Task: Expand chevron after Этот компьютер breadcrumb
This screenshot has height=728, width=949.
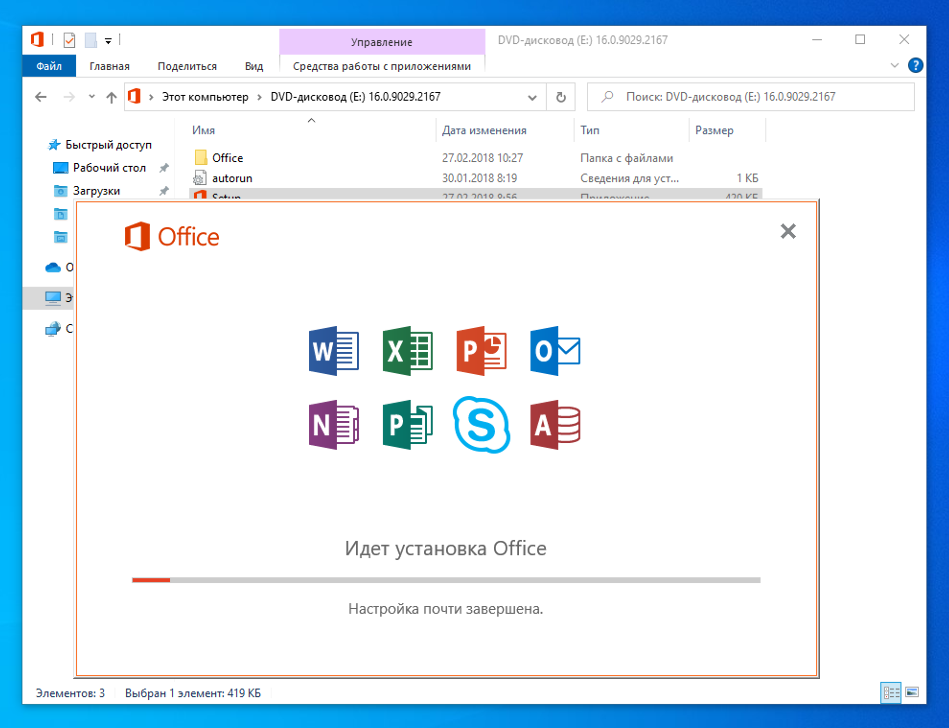Action: pyautogui.click(x=259, y=97)
